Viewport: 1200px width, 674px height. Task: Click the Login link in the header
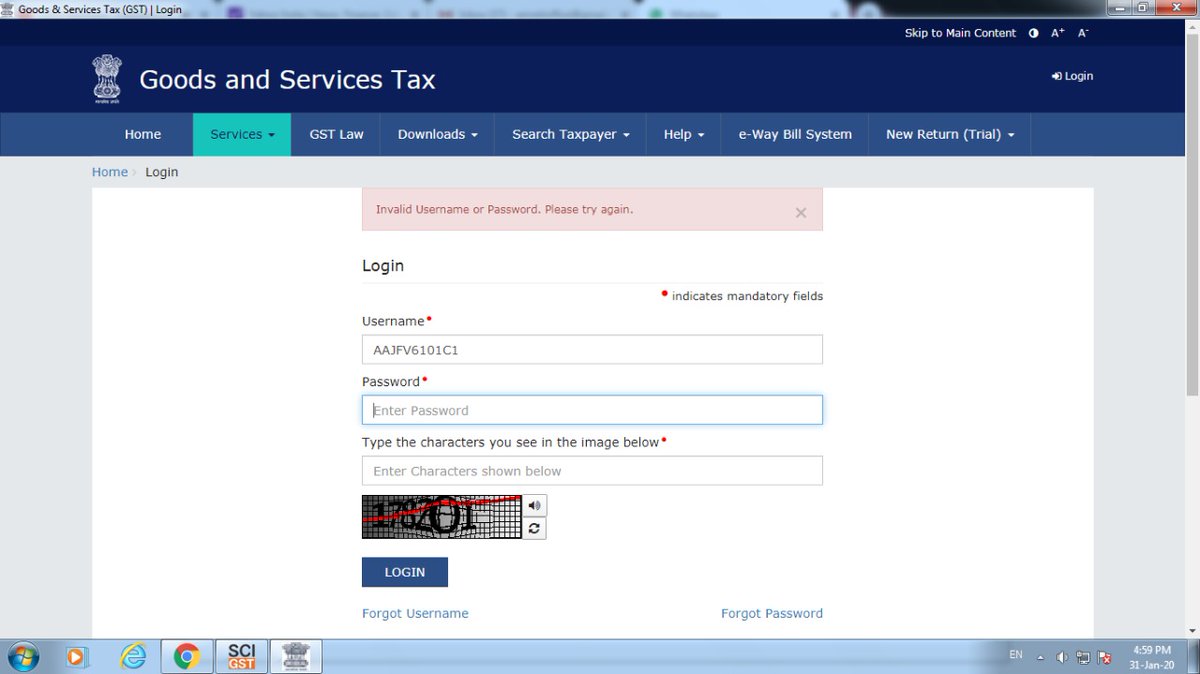click(x=1072, y=76)
